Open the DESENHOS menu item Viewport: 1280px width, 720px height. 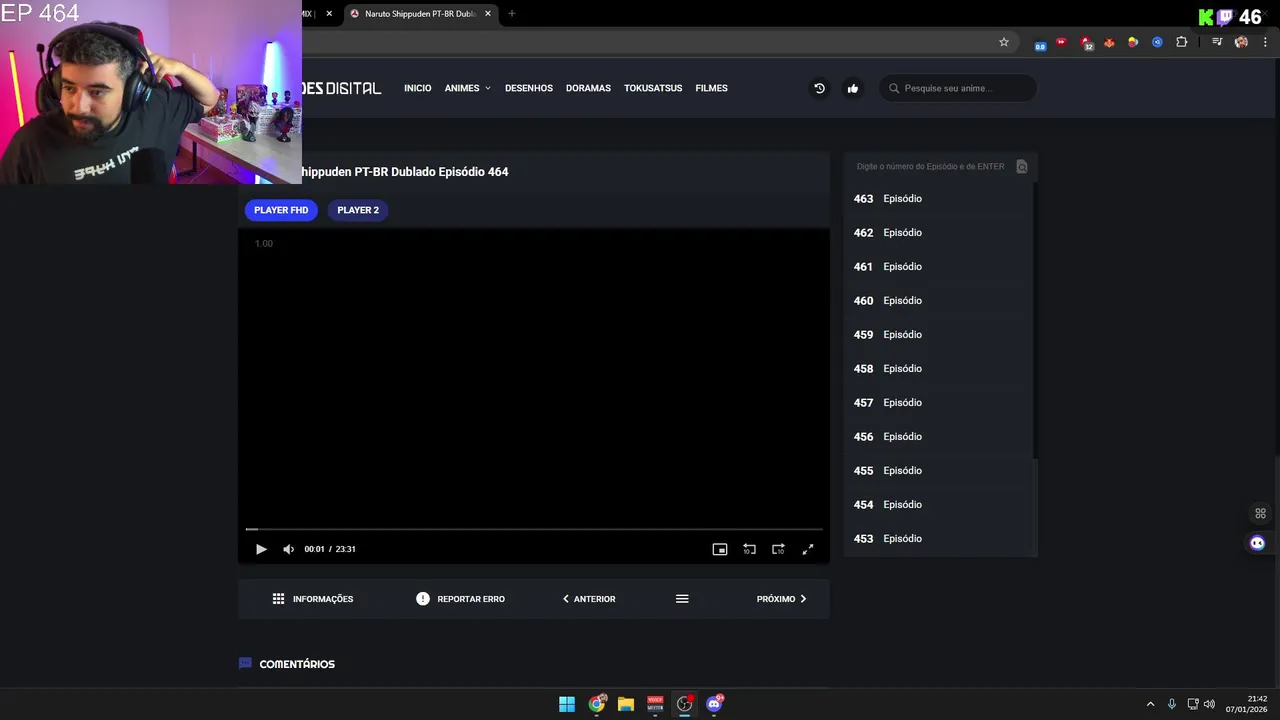pos(529,88)
